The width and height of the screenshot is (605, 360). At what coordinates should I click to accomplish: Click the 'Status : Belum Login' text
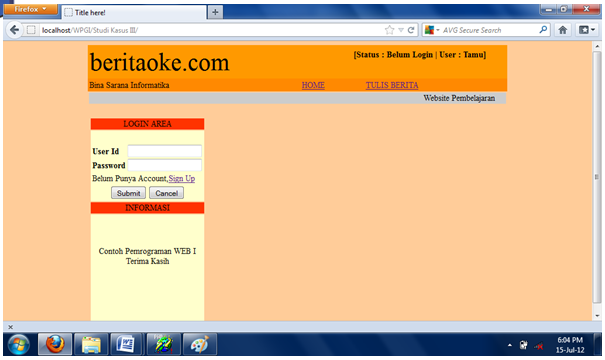point(394,55)
